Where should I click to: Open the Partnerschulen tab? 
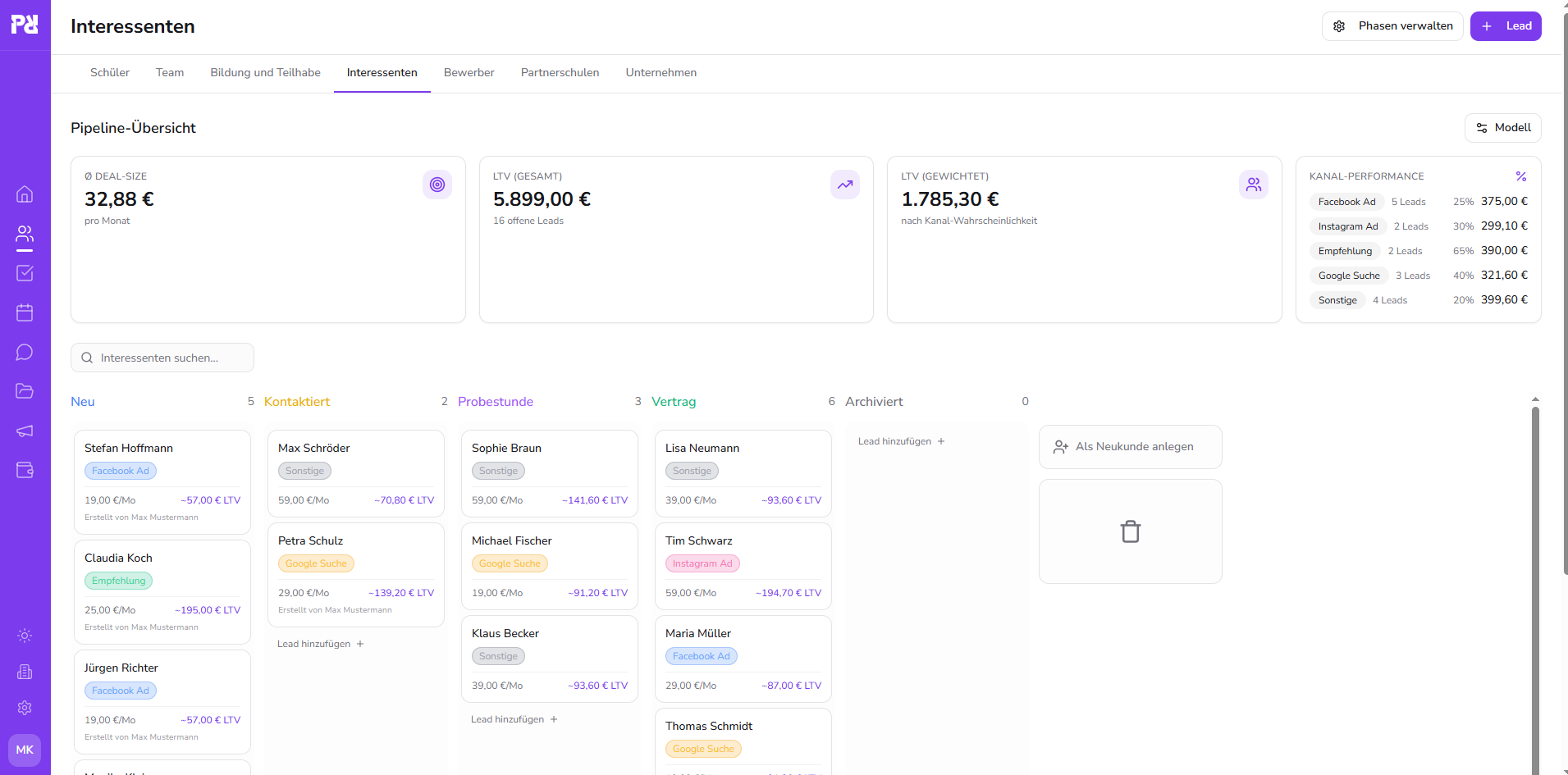(560, 73)
